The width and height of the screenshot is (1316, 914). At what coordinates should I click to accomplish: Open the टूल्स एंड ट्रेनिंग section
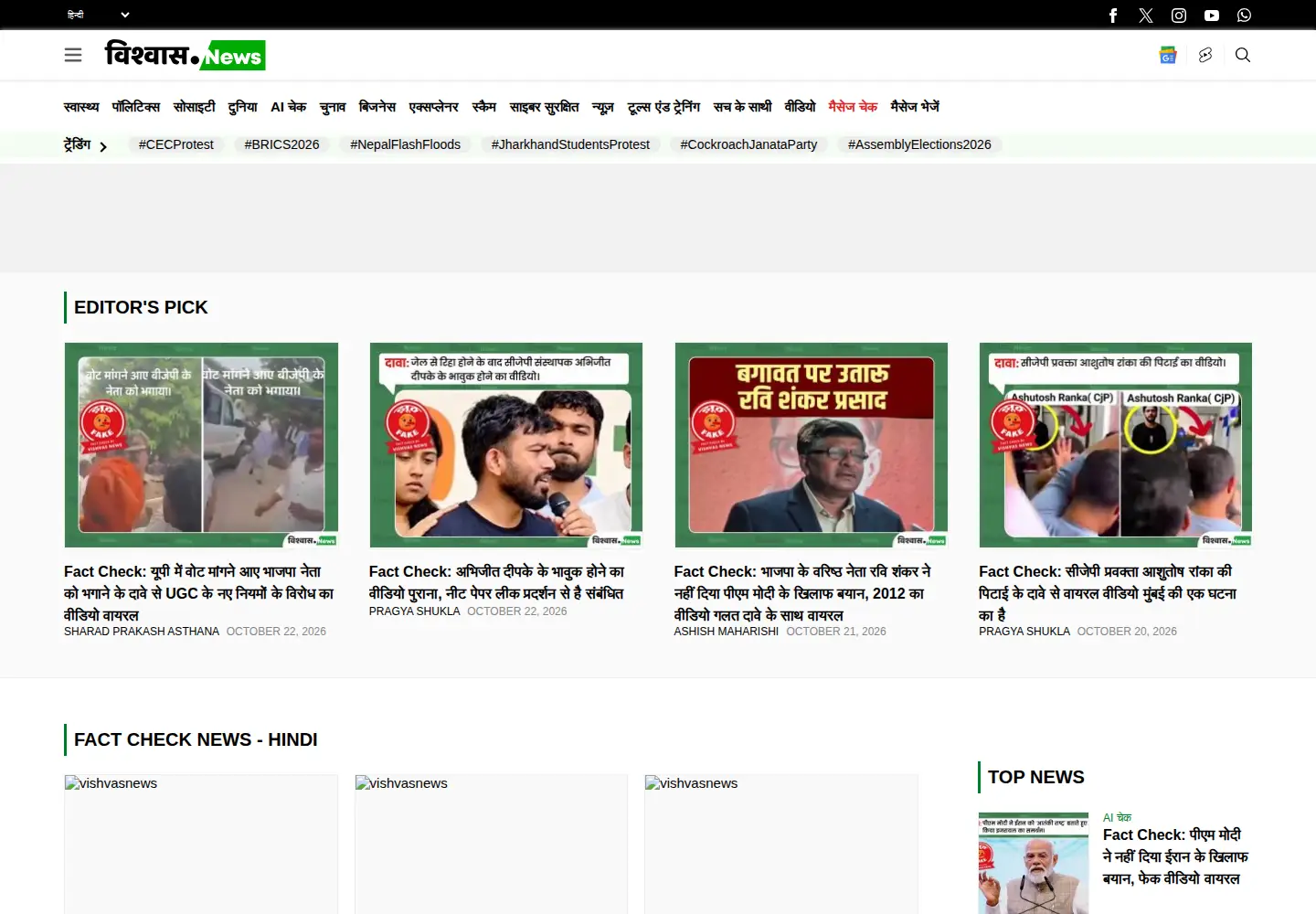coord(663,107)
